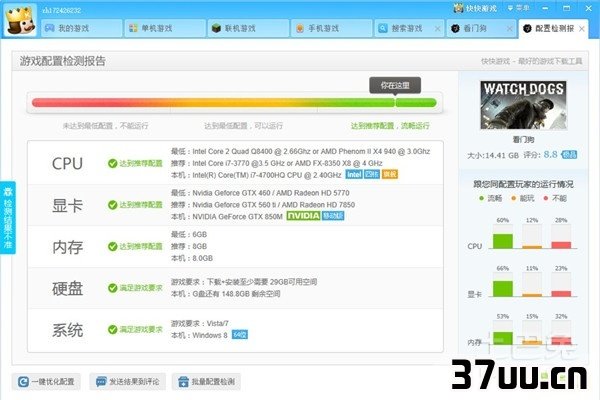Click 游戏配置检测报告 heading

pyautogui.click(x=63, y=61)
